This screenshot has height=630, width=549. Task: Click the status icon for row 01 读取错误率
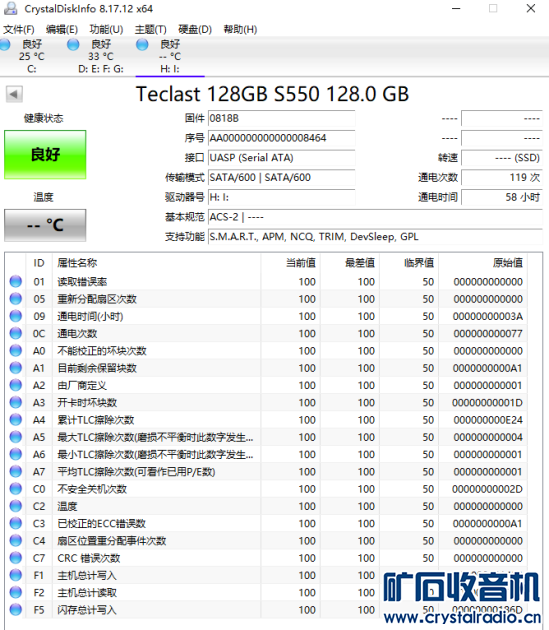pyautogui.click(x=16, y=281)
